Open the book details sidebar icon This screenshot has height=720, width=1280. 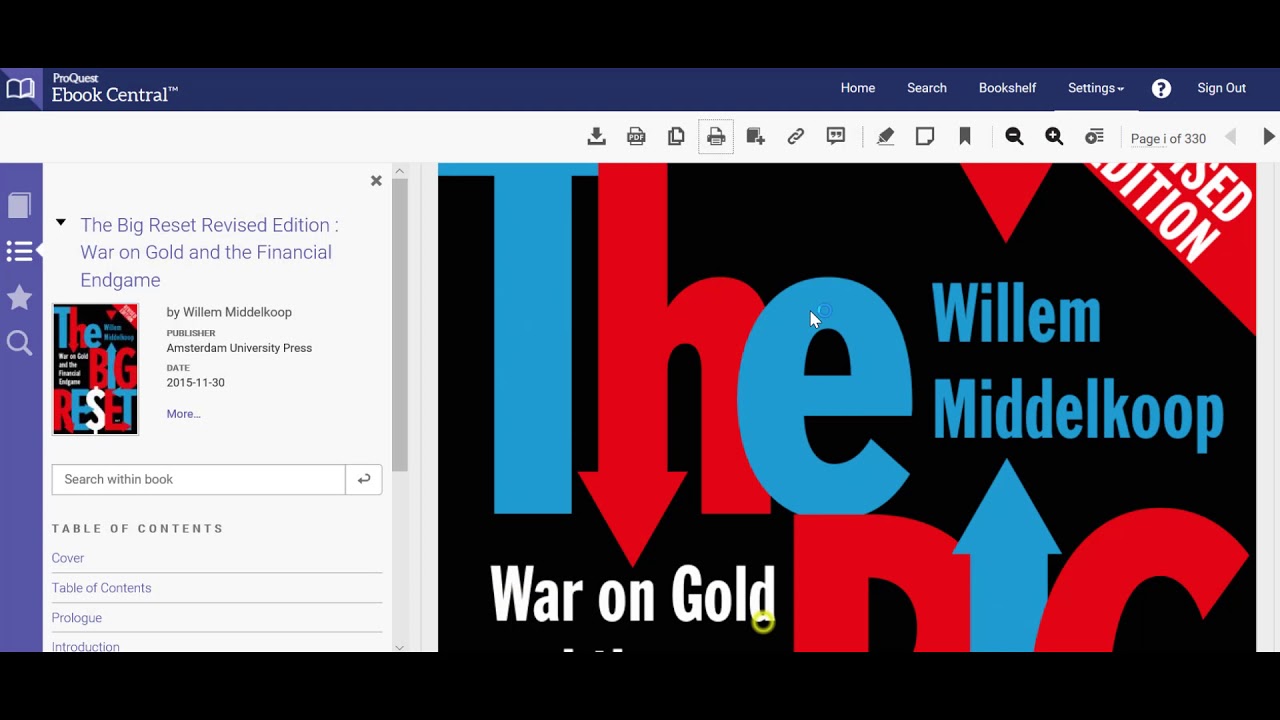(19, 206)
